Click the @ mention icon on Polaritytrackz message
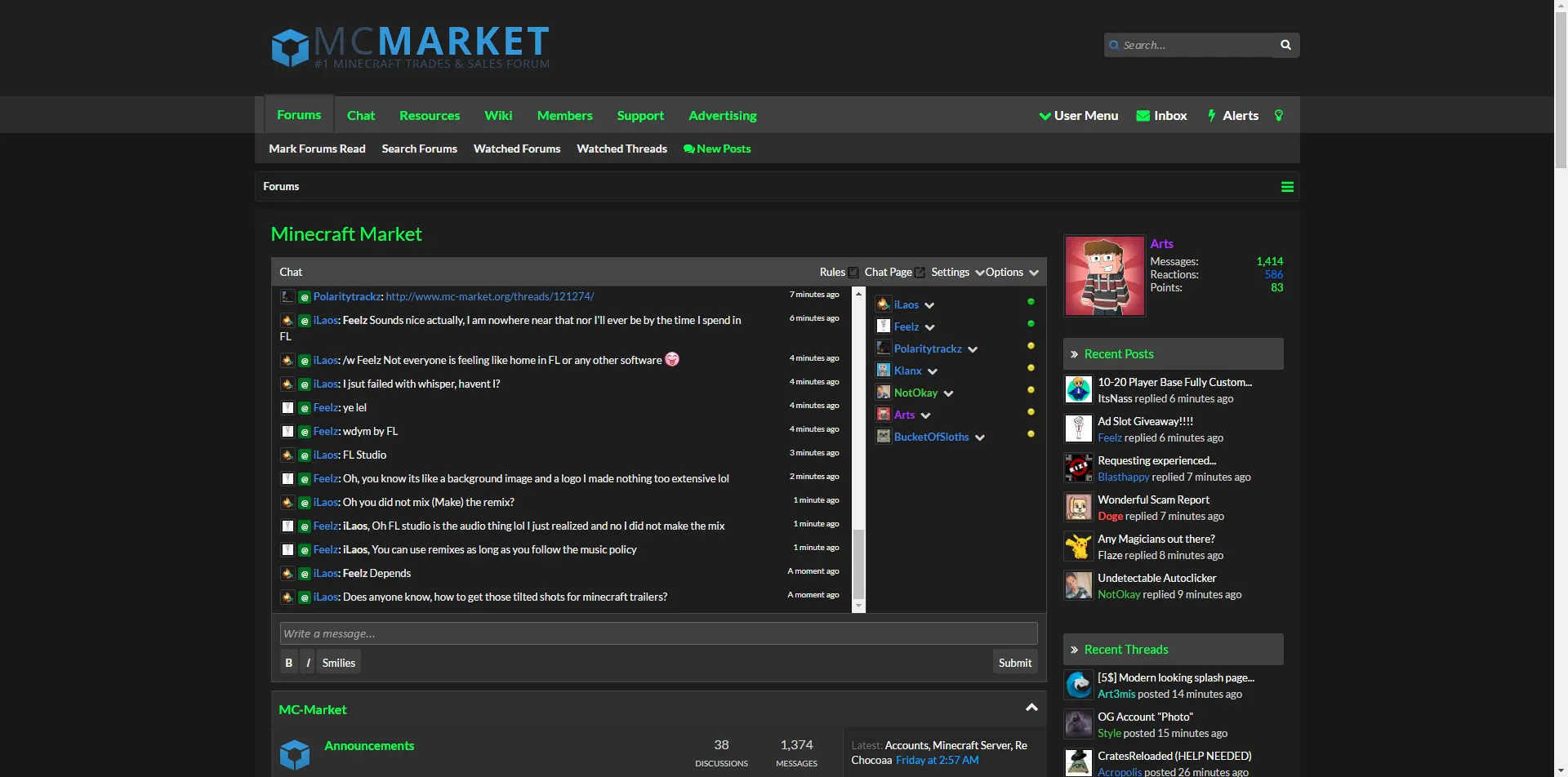Viewport: 1568px width, 777px height. (305, 297)
